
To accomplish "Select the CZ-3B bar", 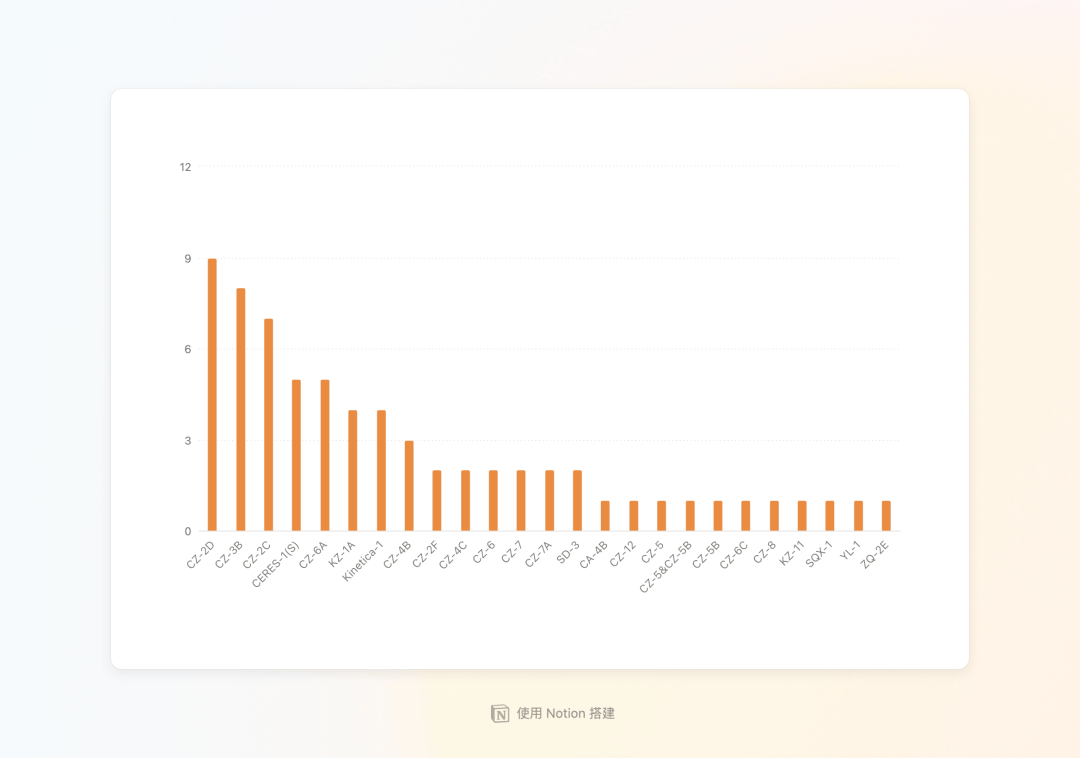I will point(240,410).
